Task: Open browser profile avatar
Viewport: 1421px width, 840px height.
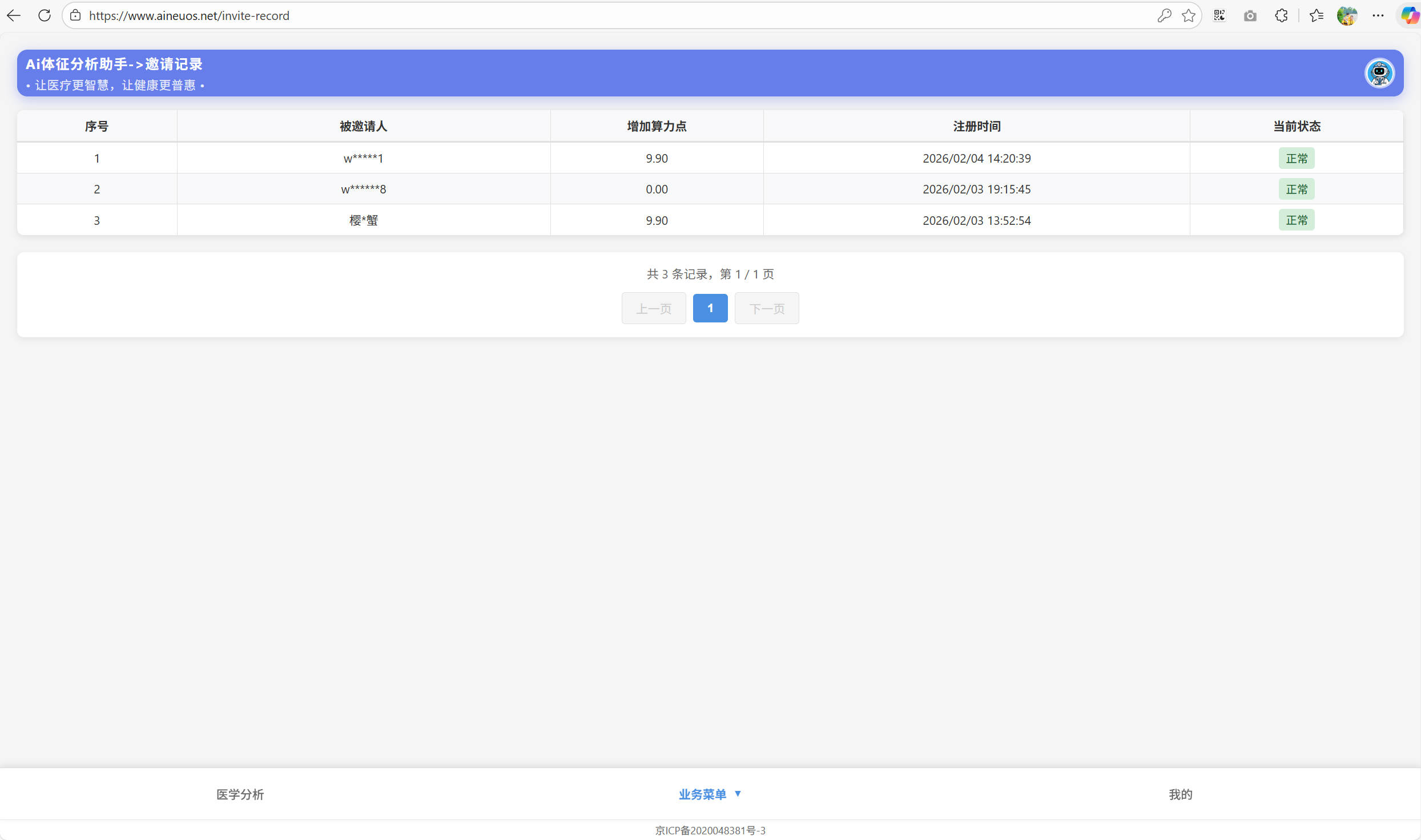Action: (x=1347, y=16)
